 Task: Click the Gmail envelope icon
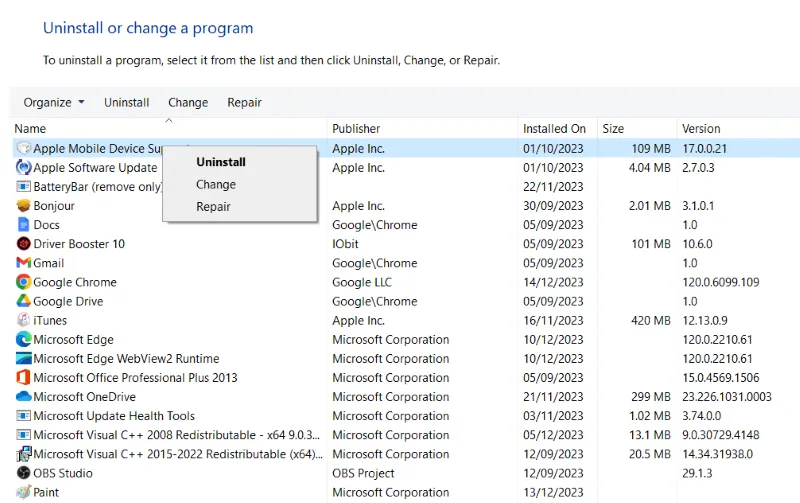tap(23, 263)
